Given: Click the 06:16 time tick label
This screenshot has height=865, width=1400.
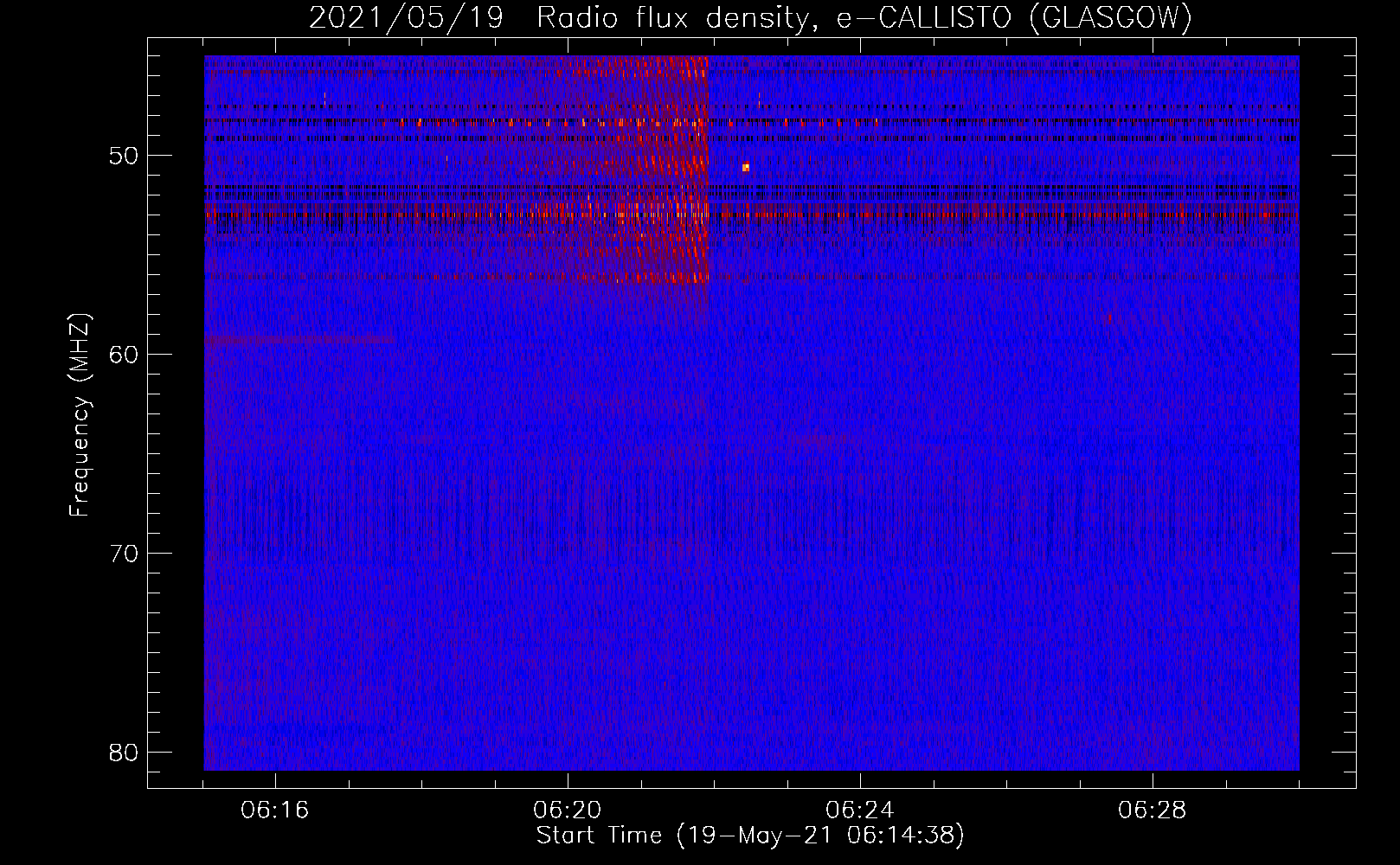Looking at the screenshot, I should (275, 811).
